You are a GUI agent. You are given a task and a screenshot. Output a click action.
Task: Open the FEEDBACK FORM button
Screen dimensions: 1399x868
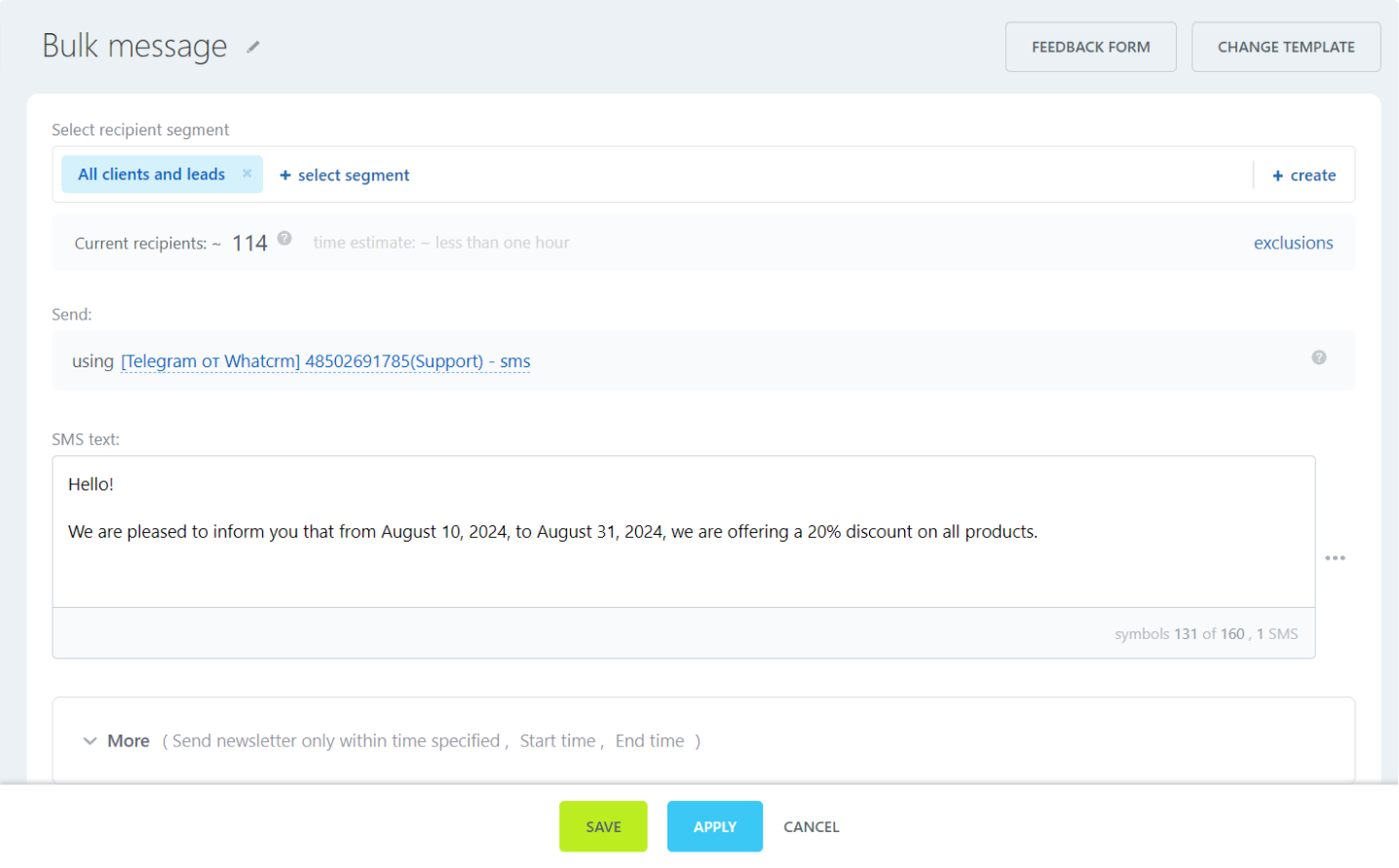(1090, 47)
